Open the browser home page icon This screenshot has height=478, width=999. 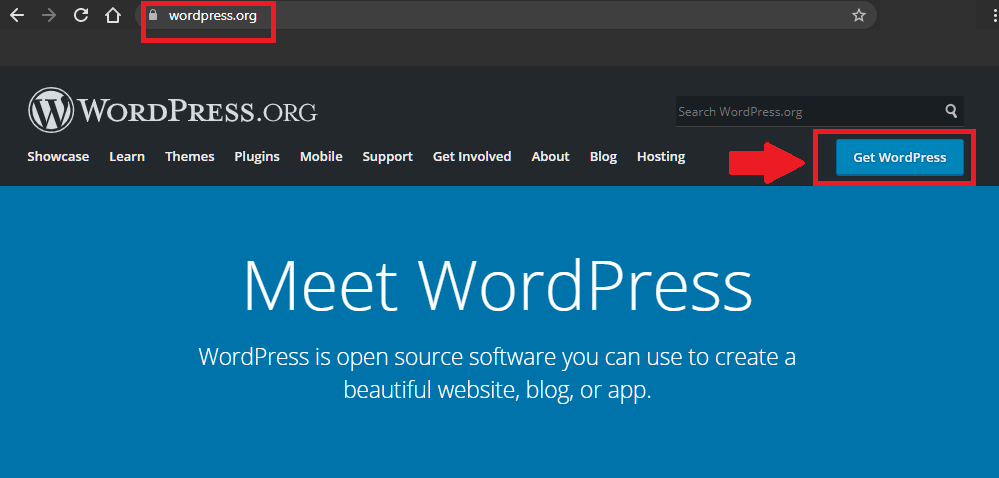coord(113,15)
